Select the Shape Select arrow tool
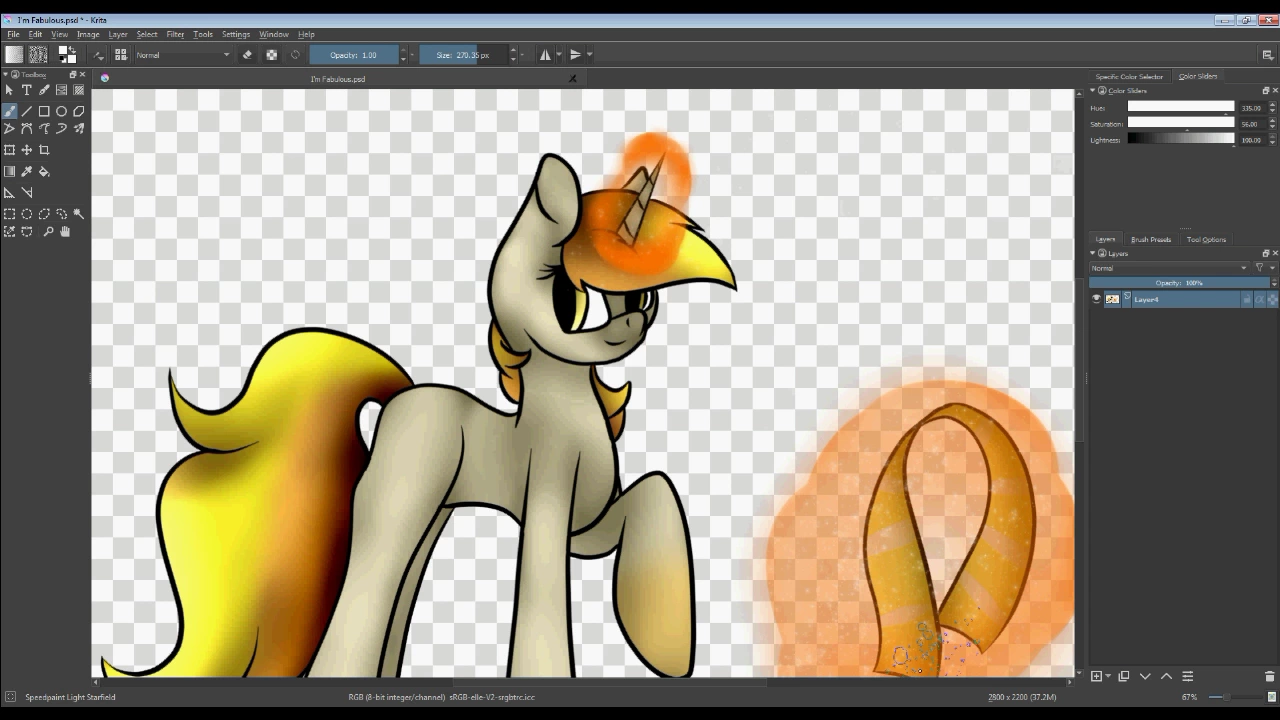This screenshot has height=720, width=1280. (x=10, y=90)
